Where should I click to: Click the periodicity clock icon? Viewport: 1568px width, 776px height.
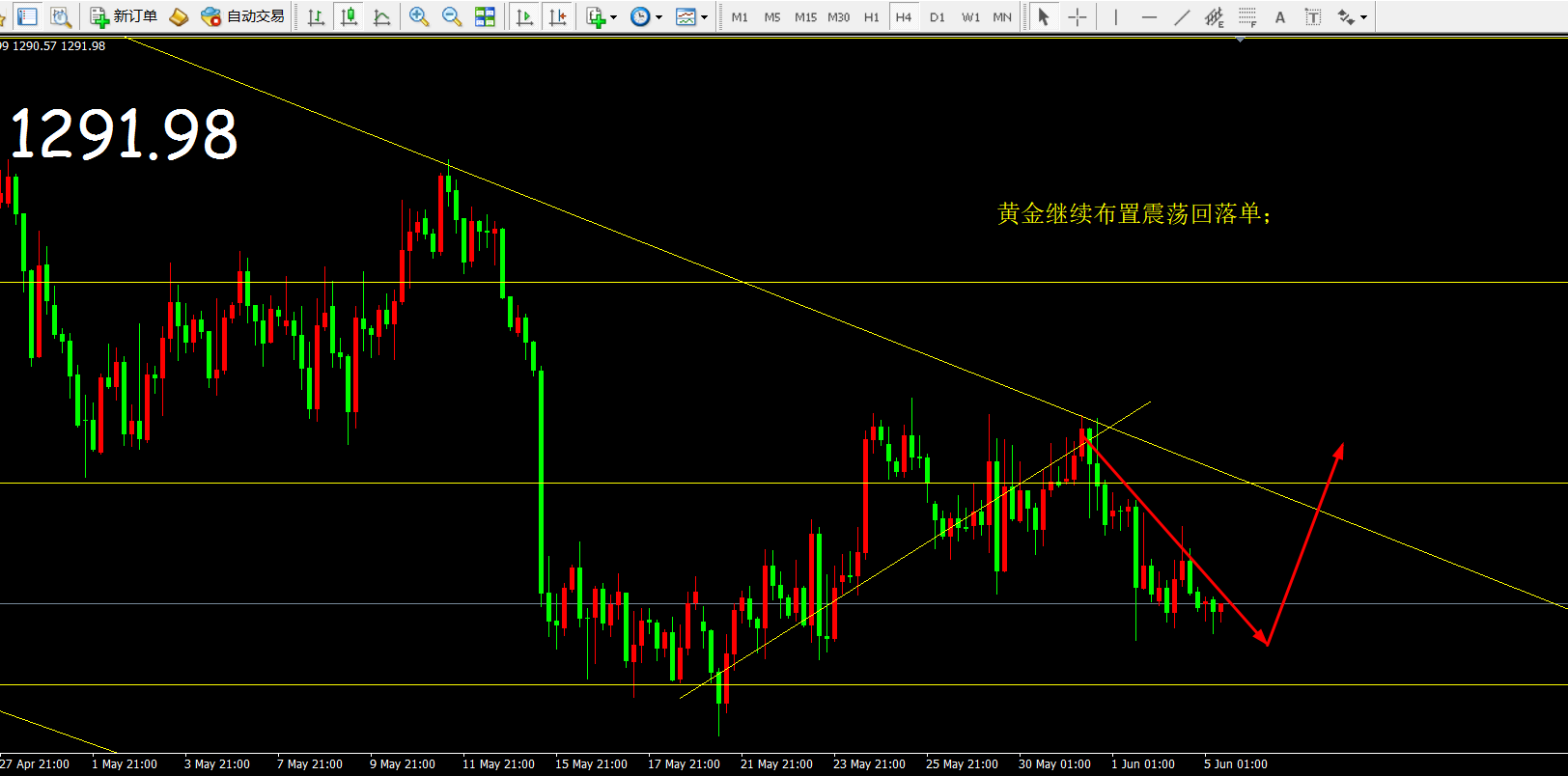pos(640,16)
